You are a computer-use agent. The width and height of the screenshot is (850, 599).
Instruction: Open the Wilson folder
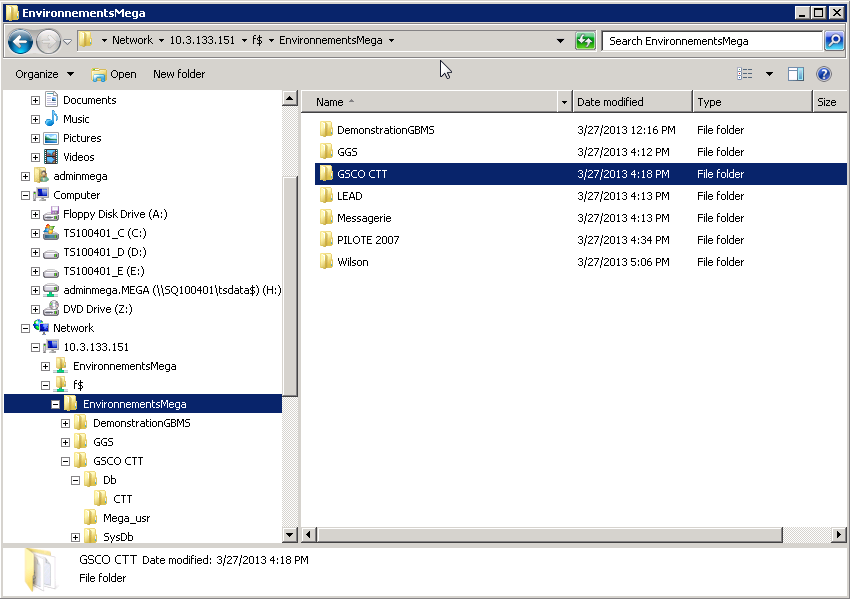352,262
